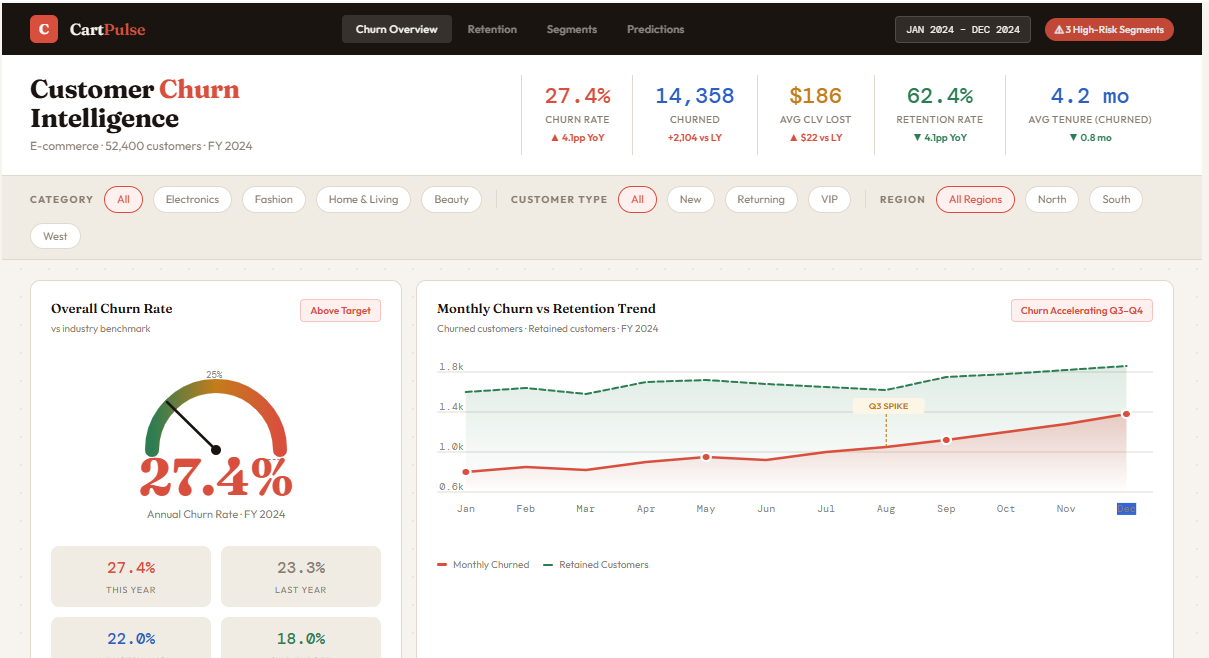The height and width of the screenshot is (658, 1209).
Task: Filter by Beauty category
Action: point(451,199)
